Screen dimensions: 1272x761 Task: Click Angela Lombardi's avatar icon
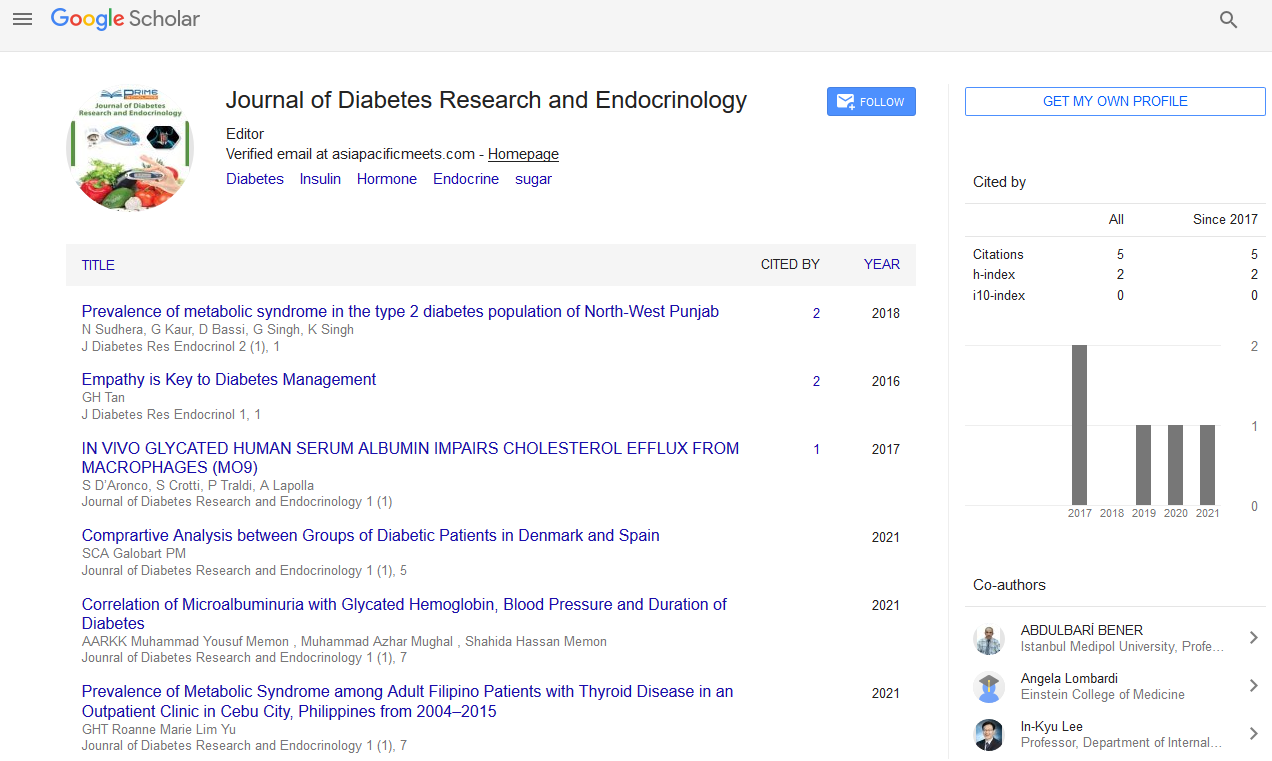988,687
